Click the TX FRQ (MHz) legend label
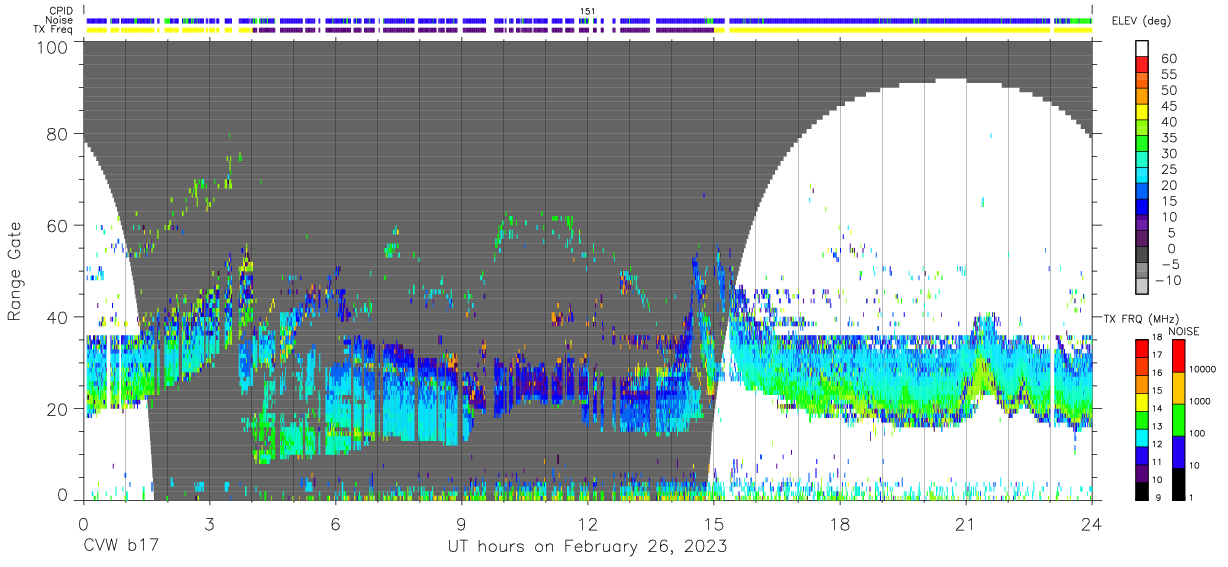The height and width of the screenshot is (567, 1228). (x=1139, y=318)
